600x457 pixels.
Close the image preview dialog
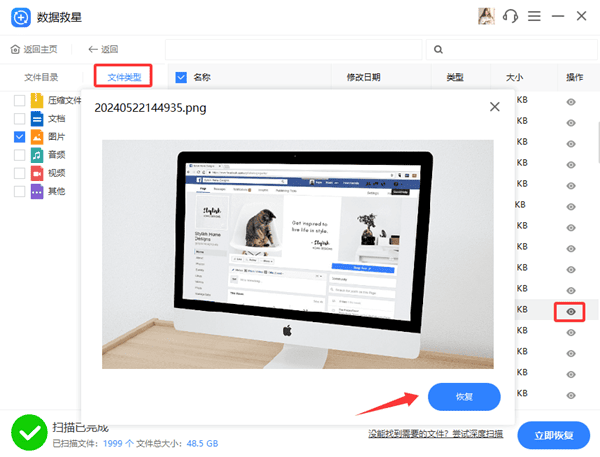[x=494, y=106]
